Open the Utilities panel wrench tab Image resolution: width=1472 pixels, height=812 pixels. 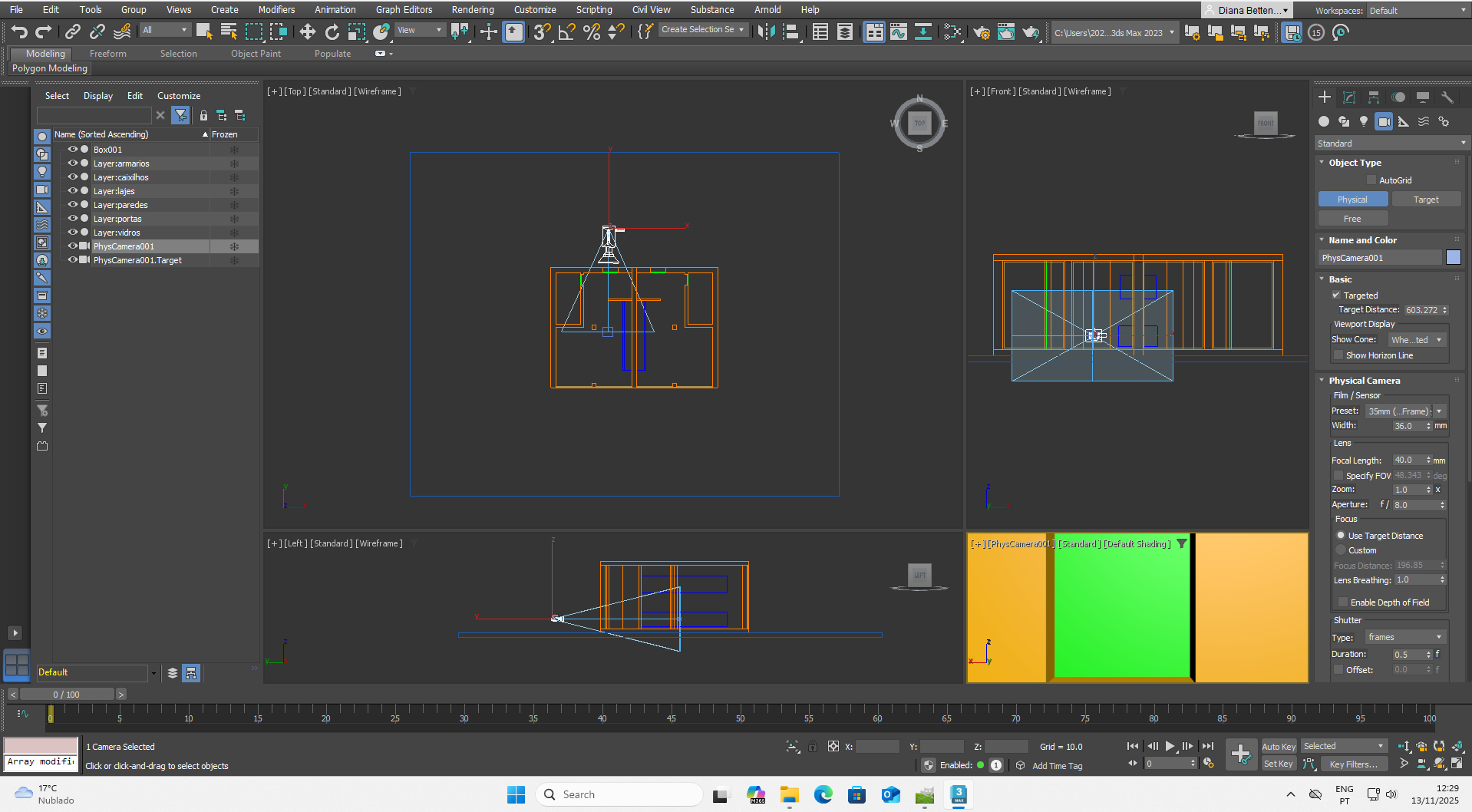1447,97
